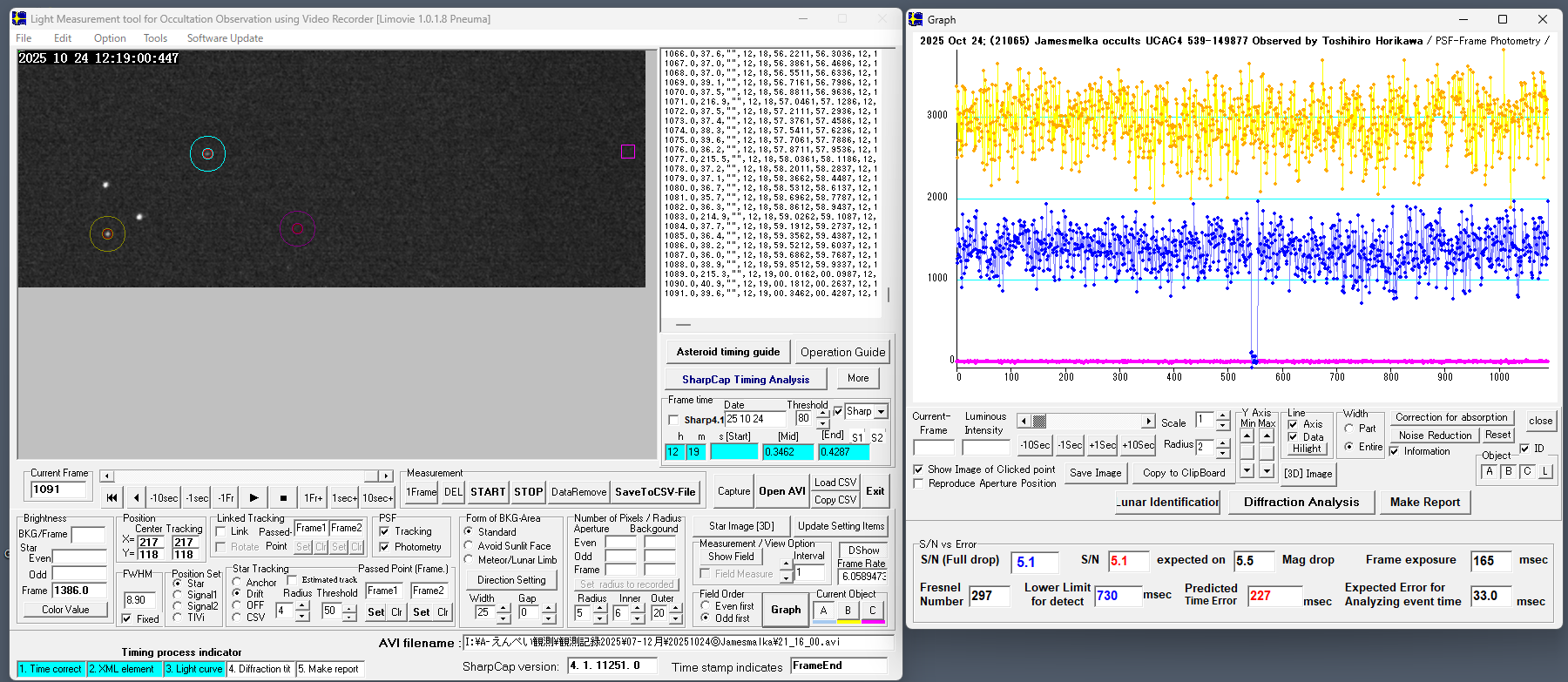Click the Diffraction Analysis button
This screenshot has width=1568, height=682.
[x=1301, y=502]
